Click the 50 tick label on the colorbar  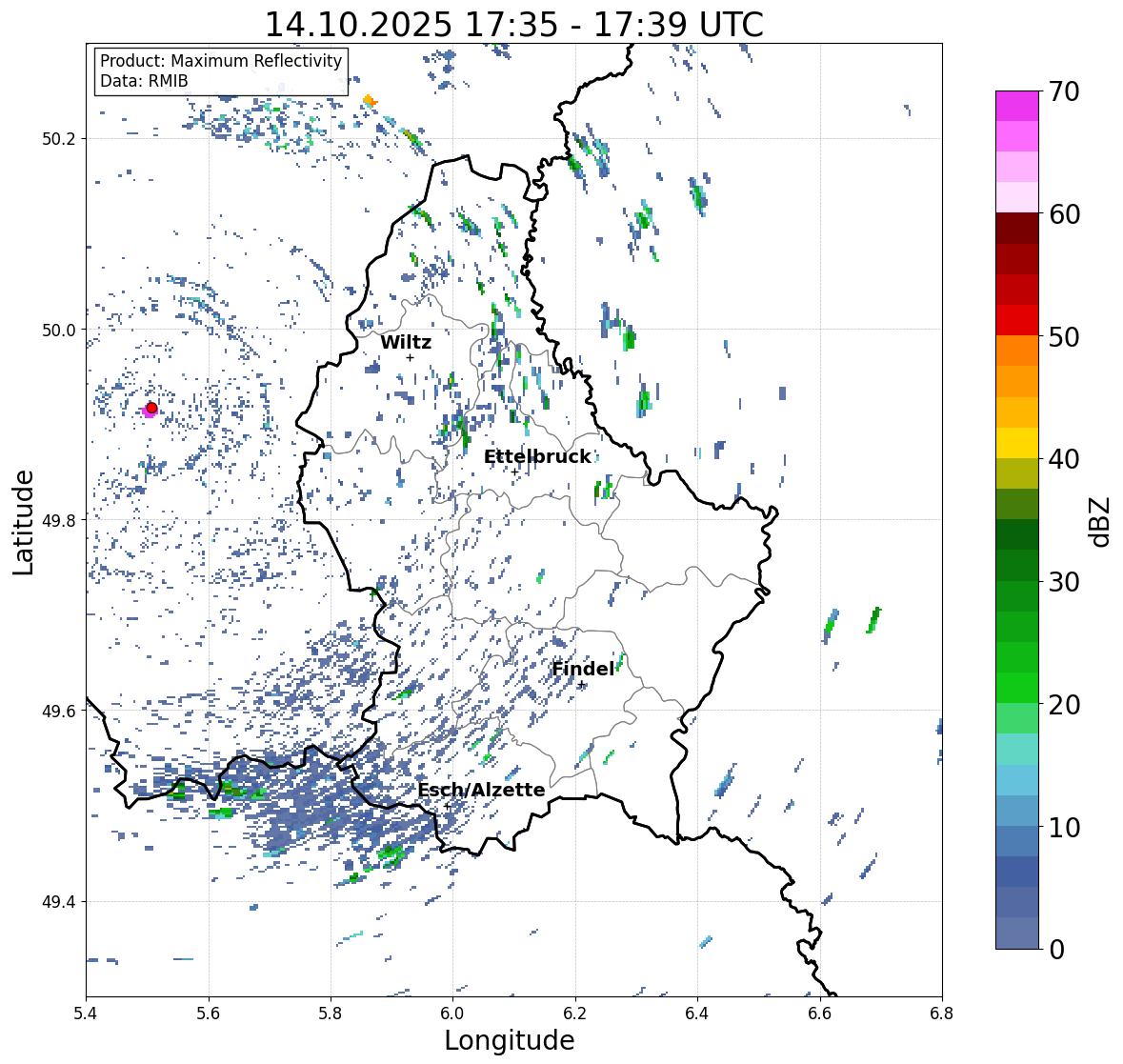coord(1064,336)
